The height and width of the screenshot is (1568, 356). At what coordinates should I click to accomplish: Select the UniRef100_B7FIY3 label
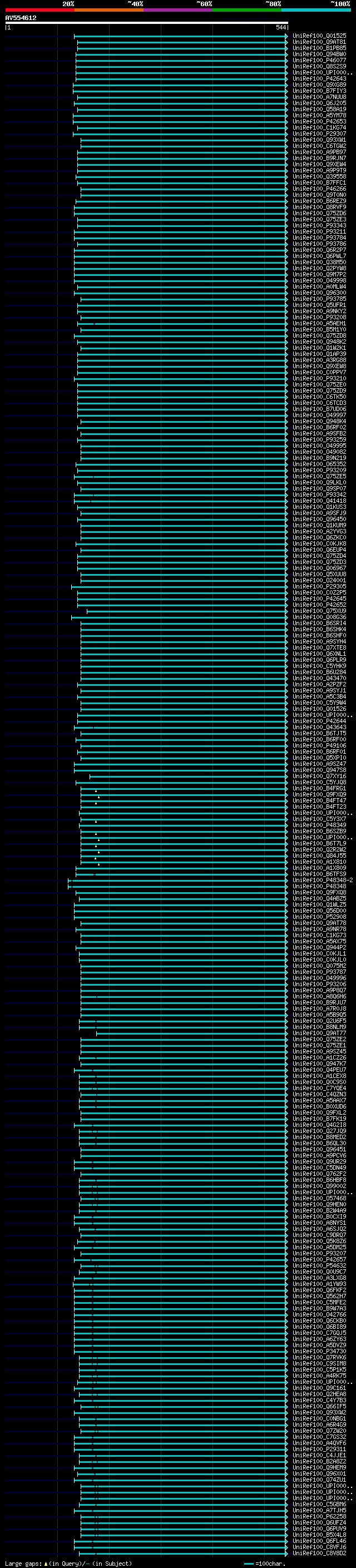coord(319,91)
